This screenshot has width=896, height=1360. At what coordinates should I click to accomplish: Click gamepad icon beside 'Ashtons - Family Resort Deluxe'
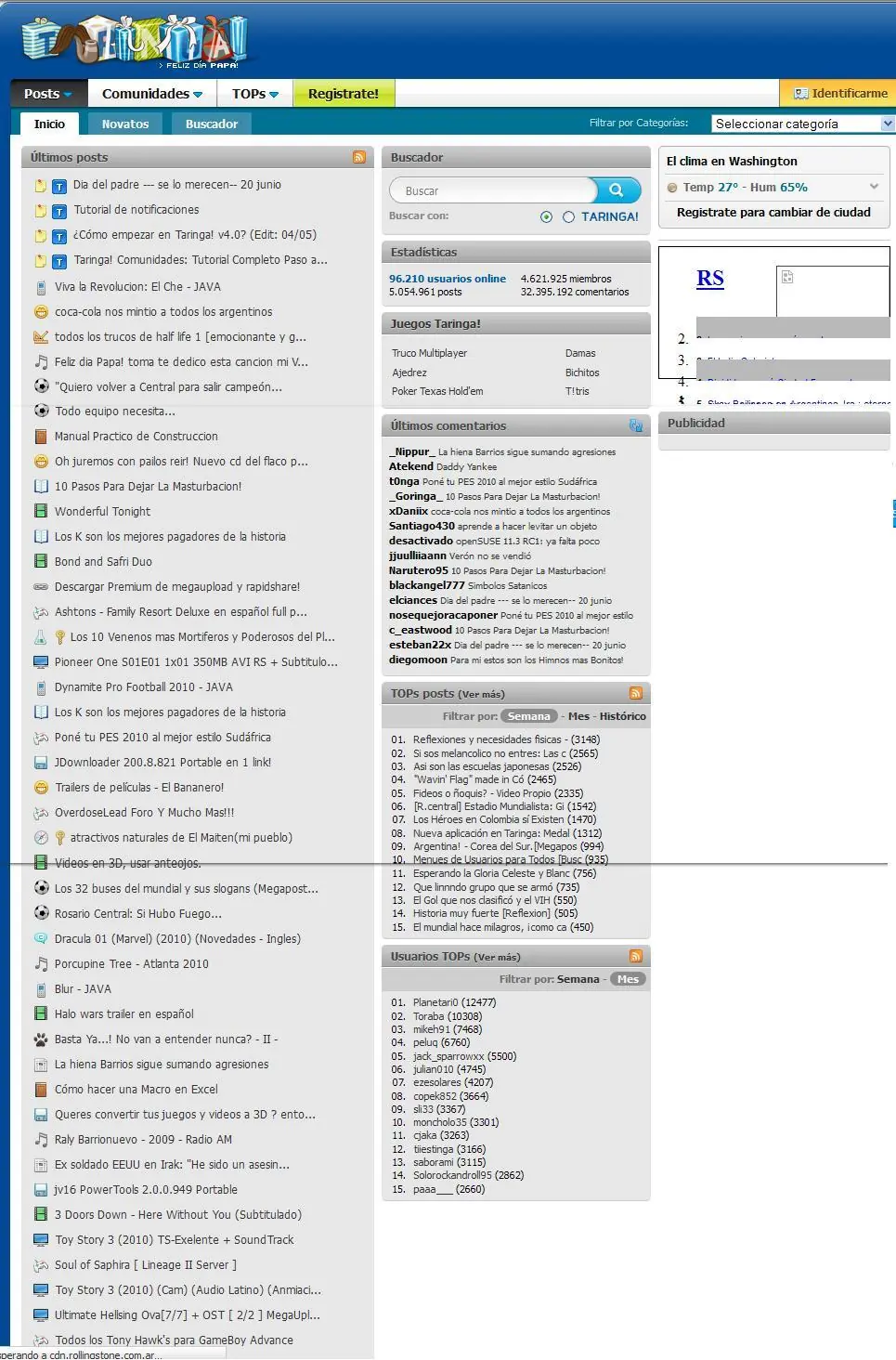[41, 612]
